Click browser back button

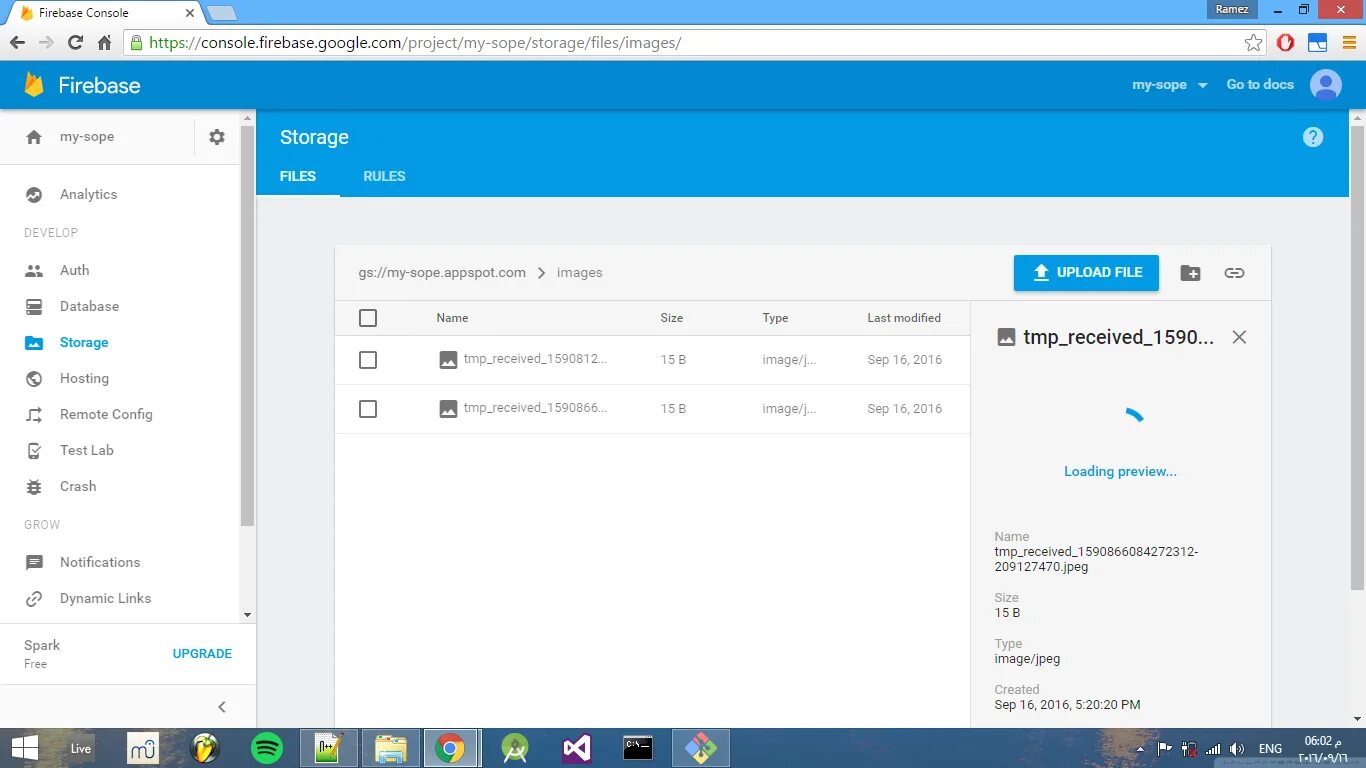coord(17,43)
